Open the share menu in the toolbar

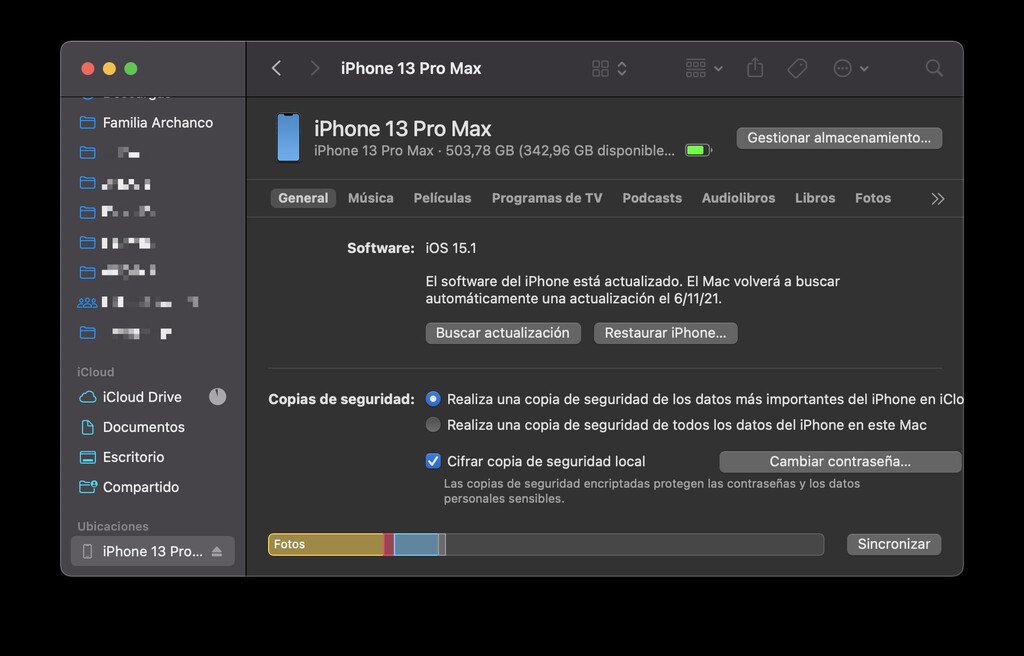pyautogui.click(x=754, y=68)
